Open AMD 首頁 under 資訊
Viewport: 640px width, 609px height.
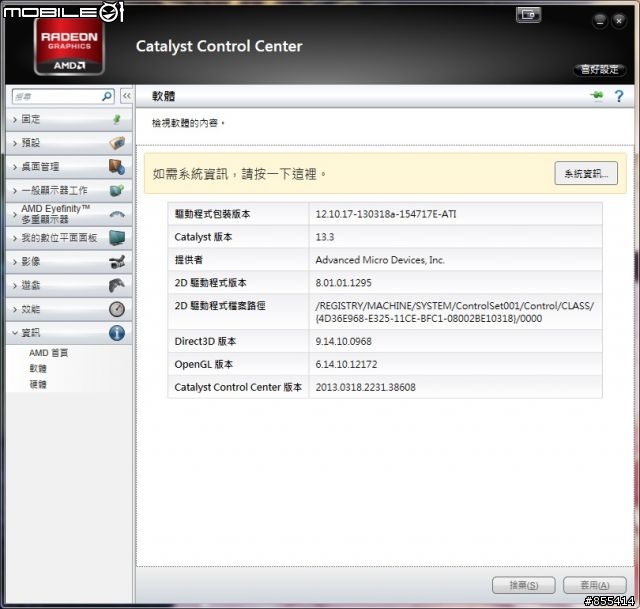pyautogui.click(x=49, y=353)
